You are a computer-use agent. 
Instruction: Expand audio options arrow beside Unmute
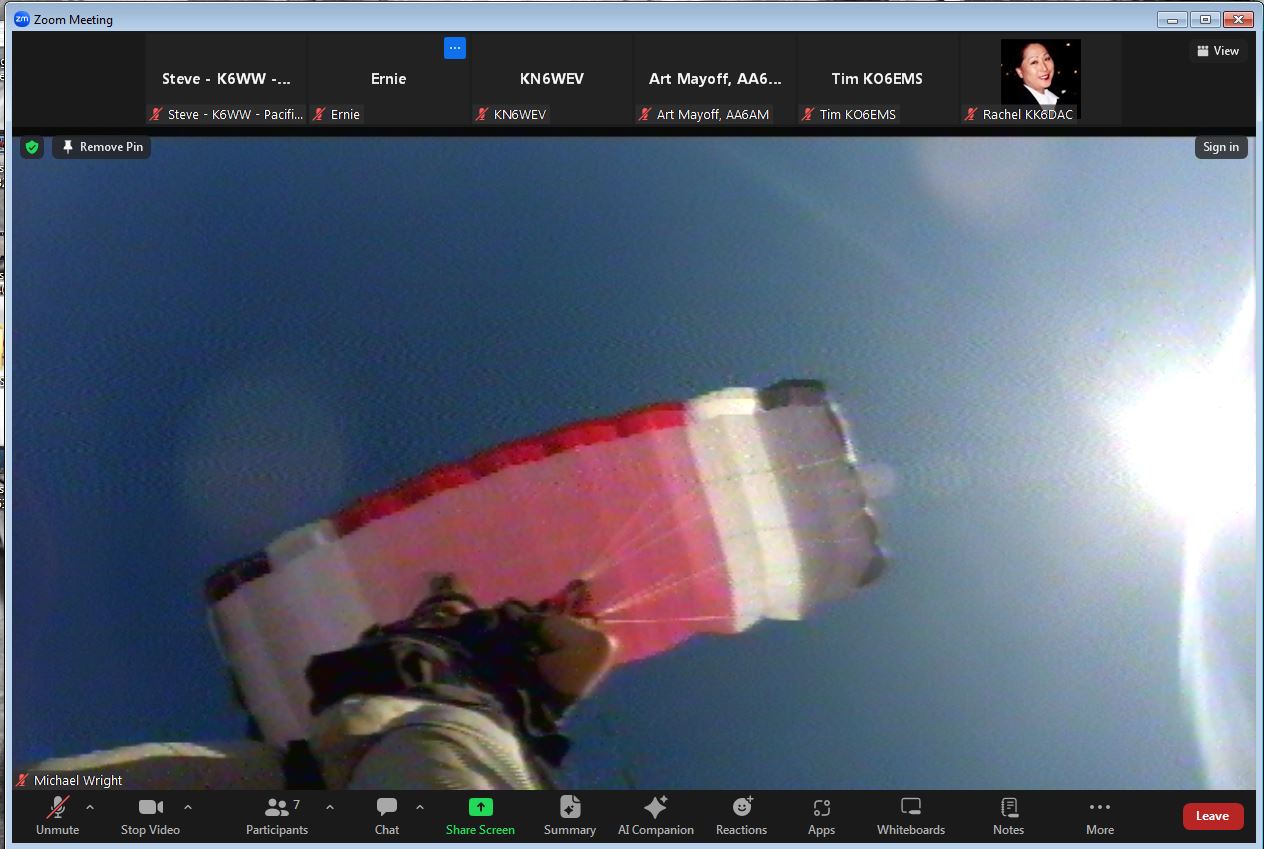[x=90, y=807]
